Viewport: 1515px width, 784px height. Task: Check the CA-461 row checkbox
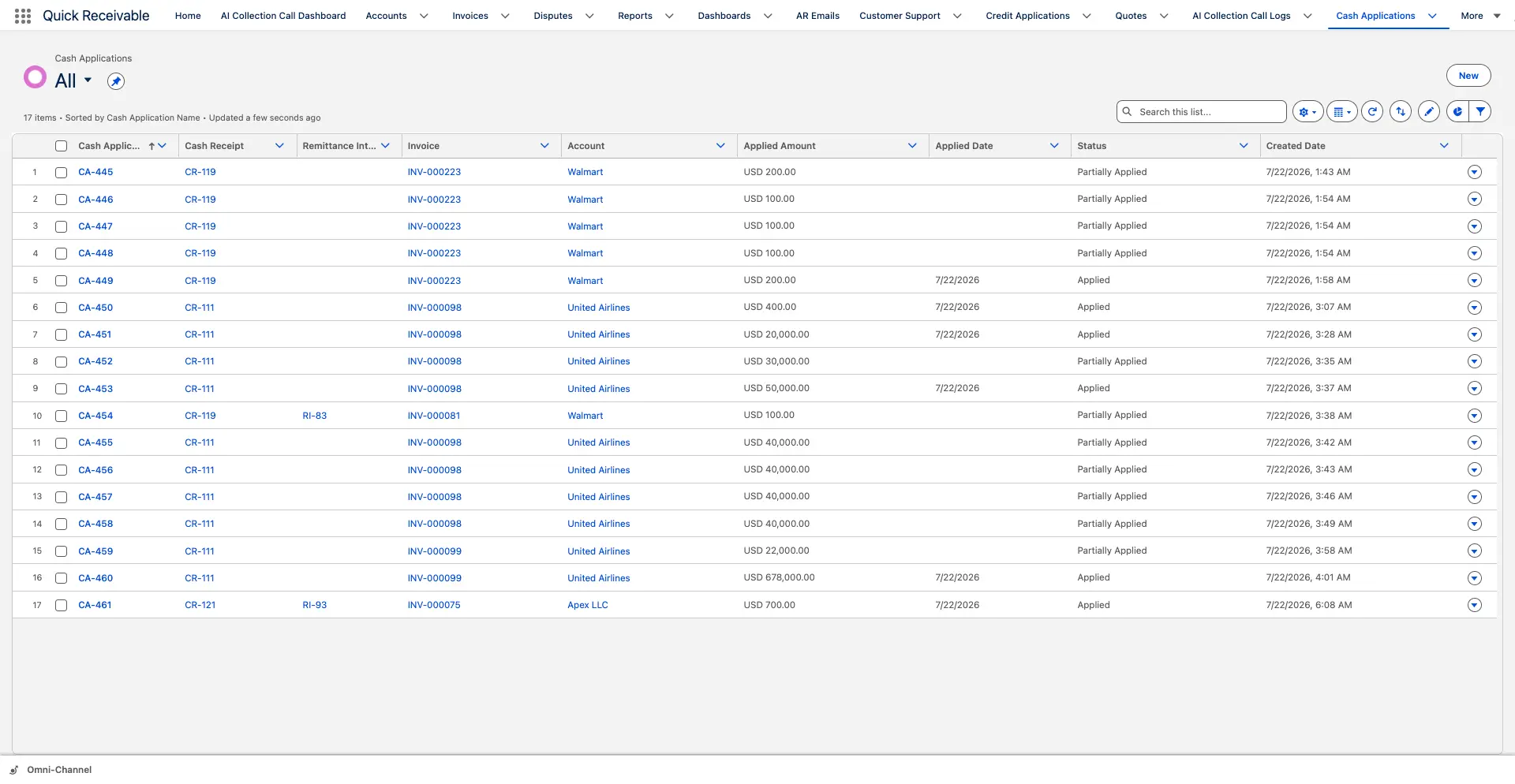61,605
